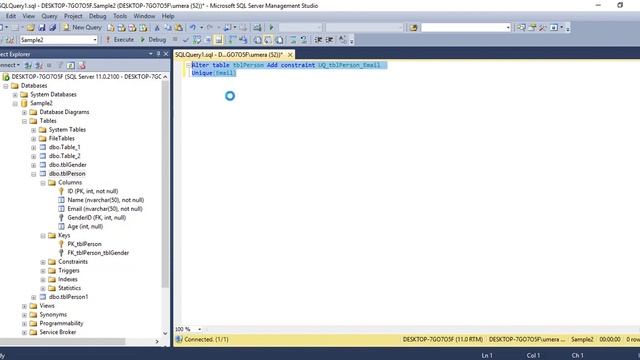Open the 100 % zoom dropdown
Image resolution: width=640 pixels, height=360 pixels.
tap(200, 329)
